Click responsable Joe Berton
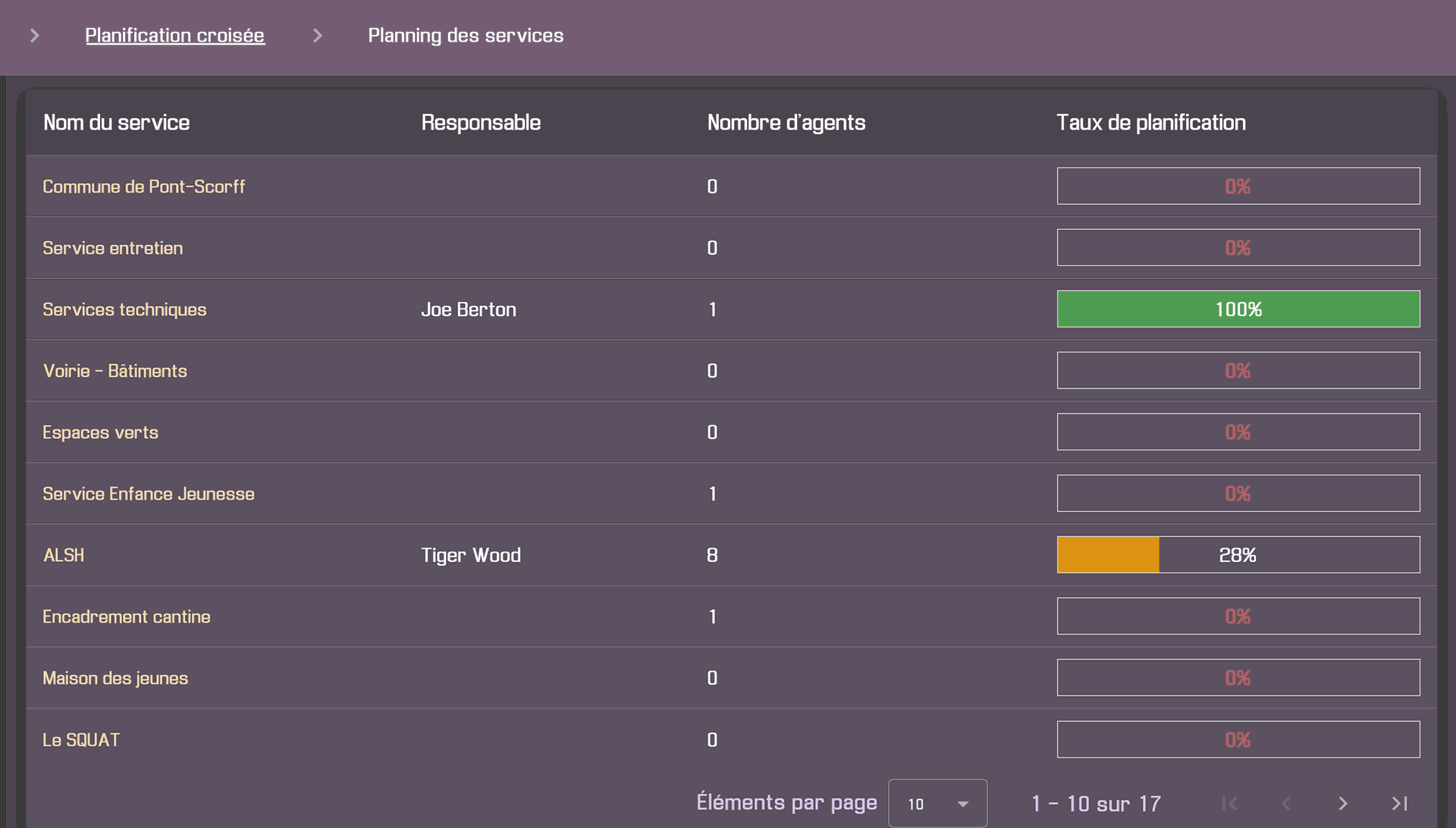 coord(469,309)
